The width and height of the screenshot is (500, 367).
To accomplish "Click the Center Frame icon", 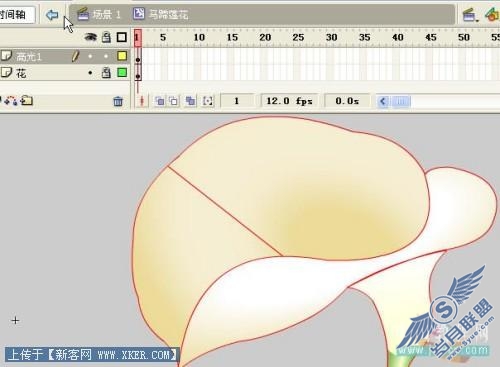I will (x=141, y=101).
